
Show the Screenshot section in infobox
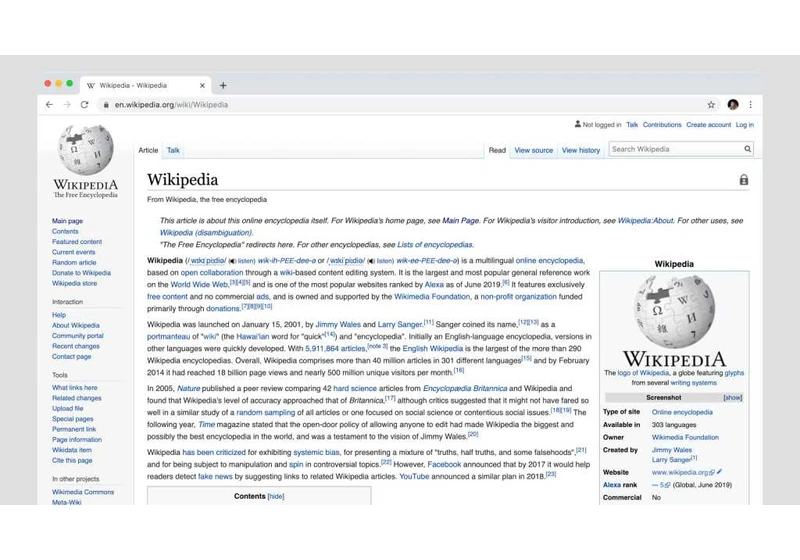click(x=733, y=397)
